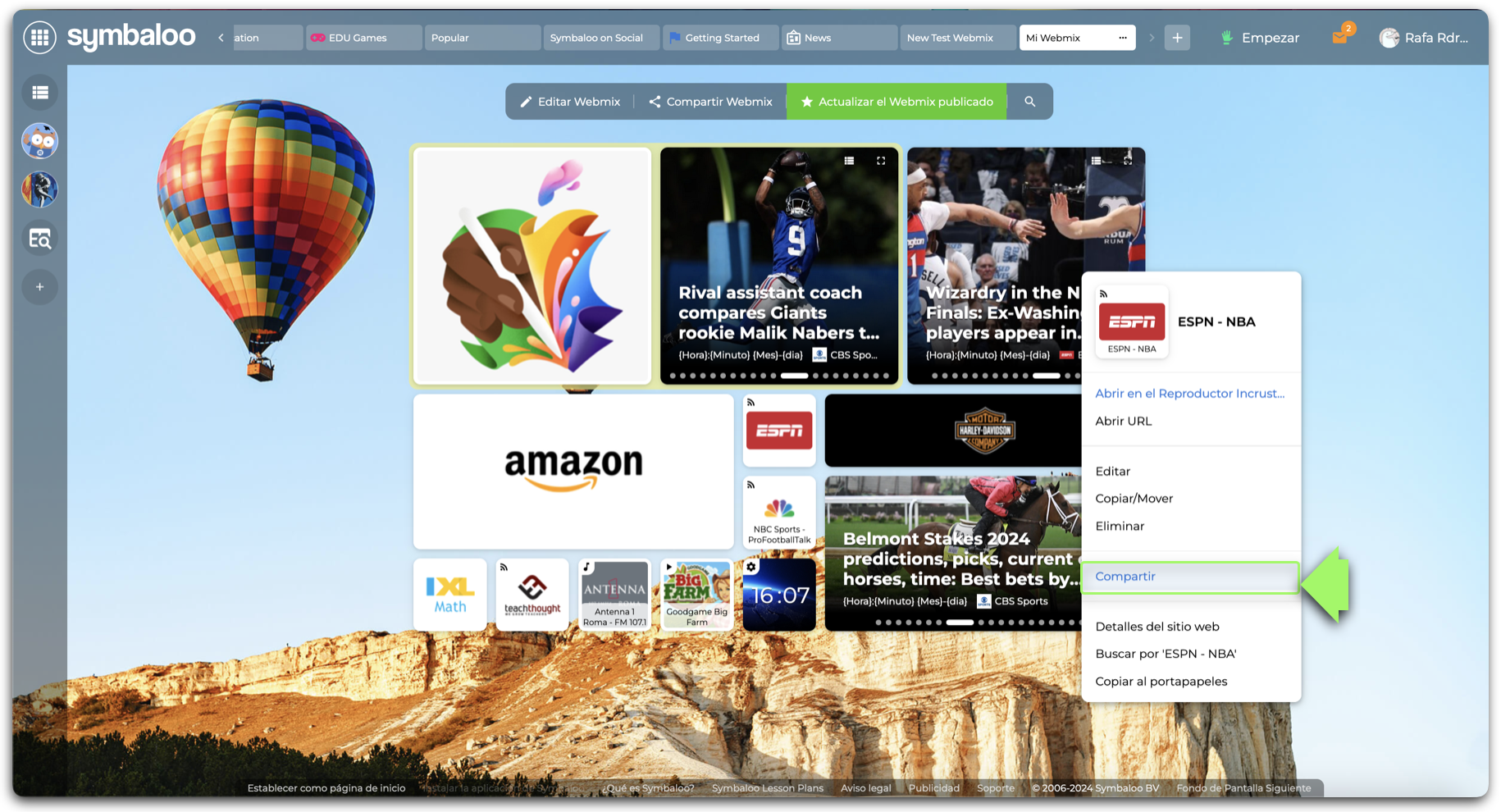Image resolution: width=1501 pixels, height=812 pixels.
Task: Click the active dot in Belmont carousel
Action: tap(959, 623)
